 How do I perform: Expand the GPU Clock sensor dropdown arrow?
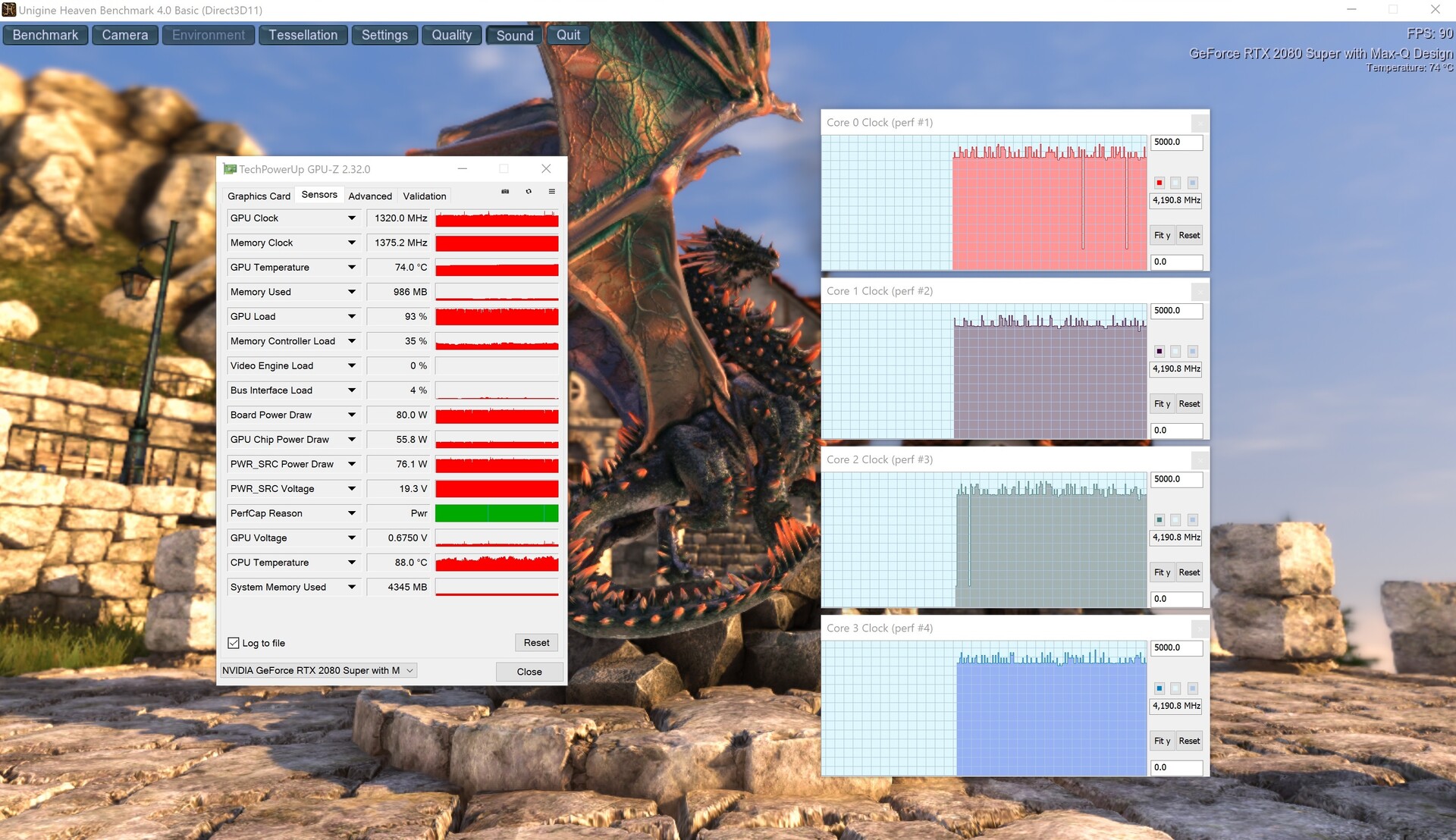coord(352,218)
